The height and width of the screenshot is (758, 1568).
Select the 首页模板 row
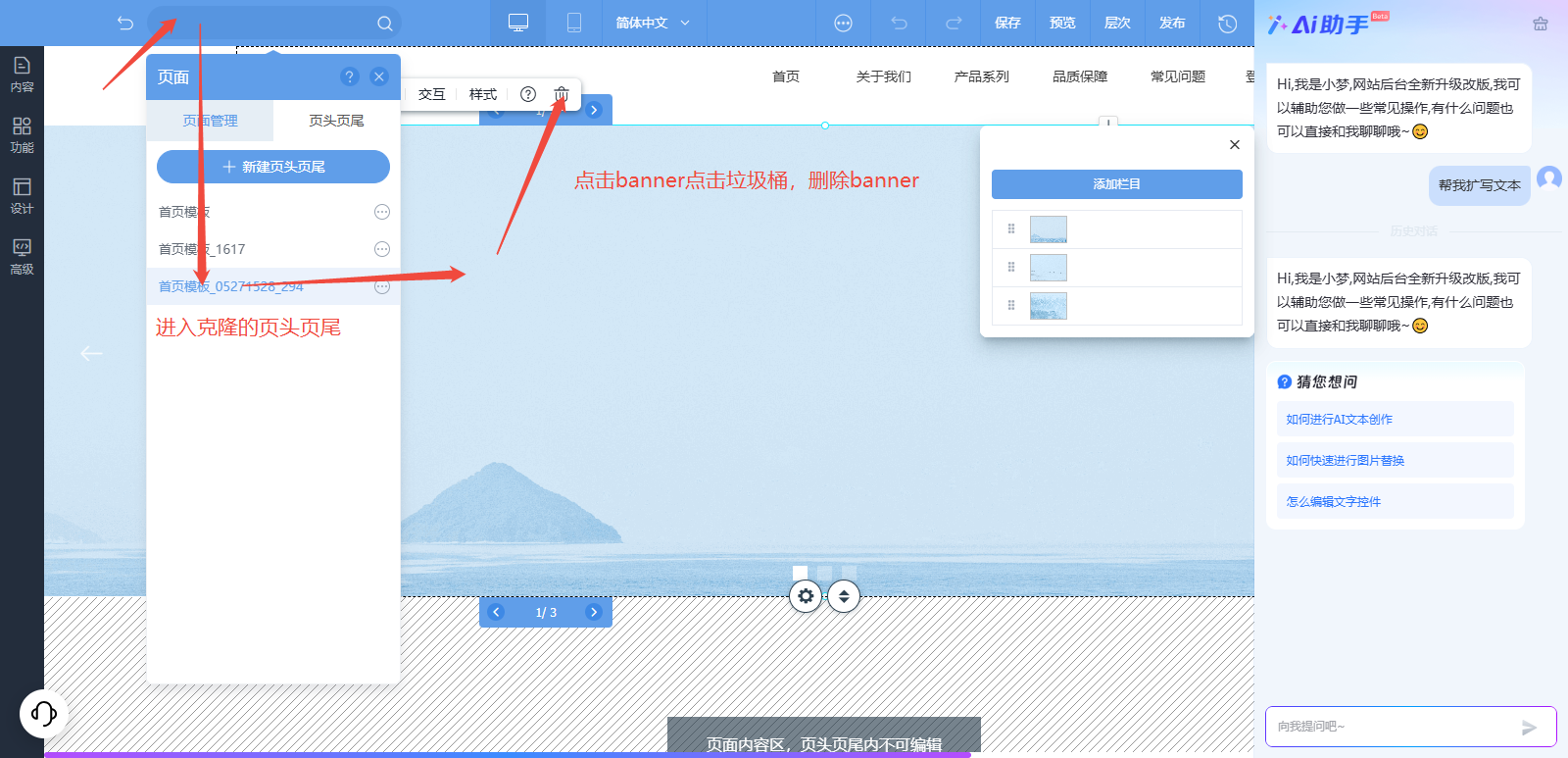[273, 212]
